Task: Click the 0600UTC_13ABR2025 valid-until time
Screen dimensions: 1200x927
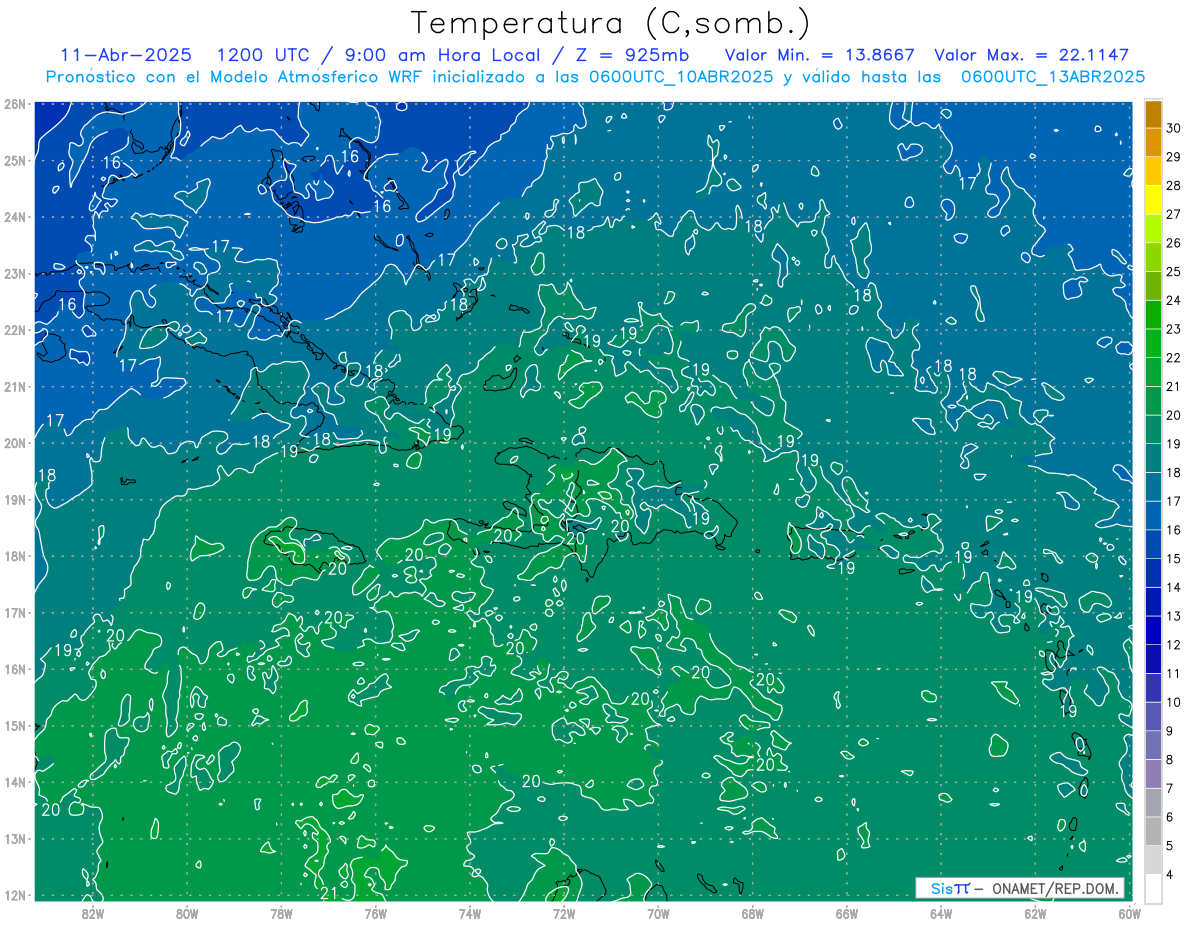Action: pyautogui.click(x=1052, y=76)
